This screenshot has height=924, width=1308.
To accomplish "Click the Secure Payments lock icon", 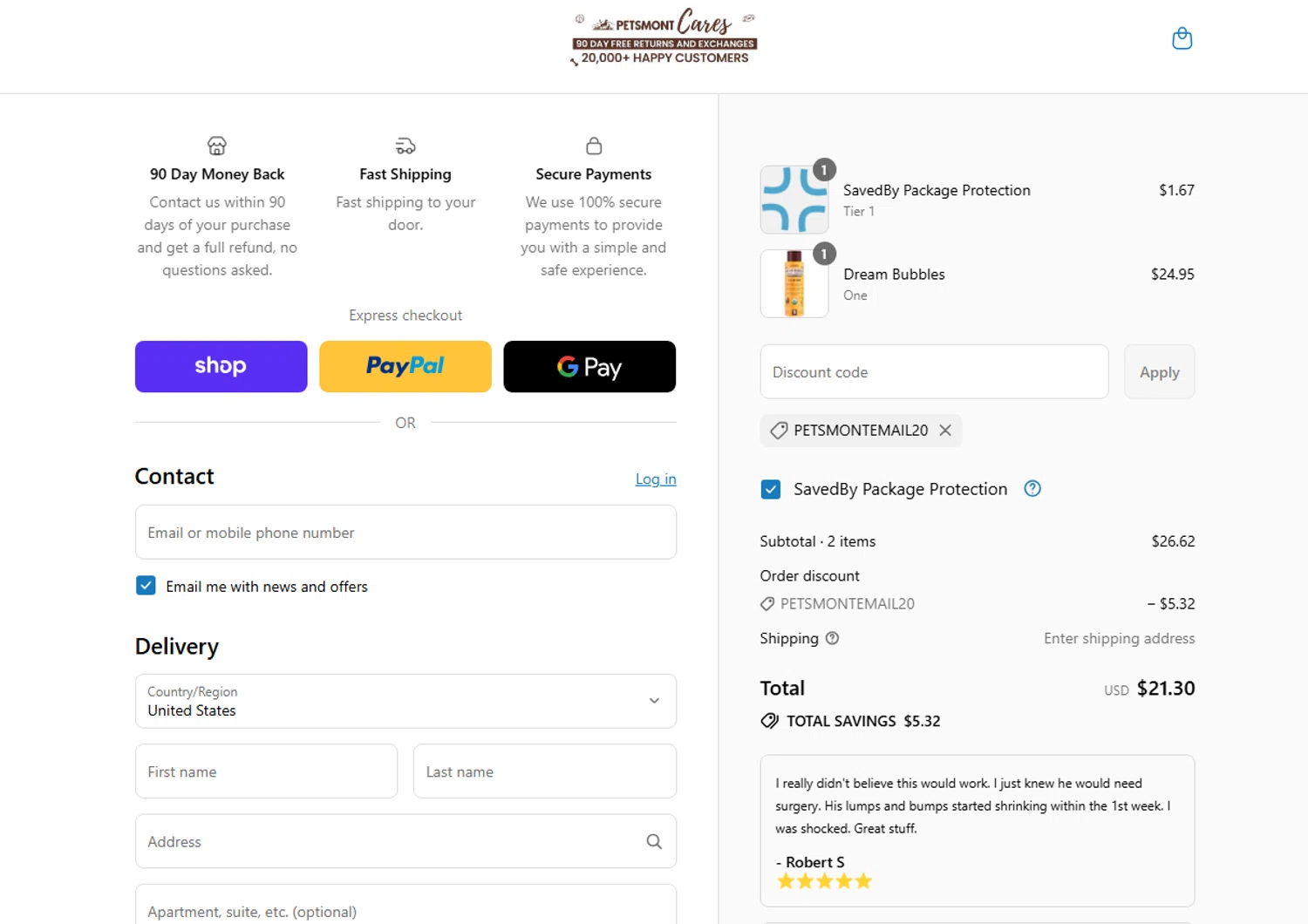I will [594, 146].
